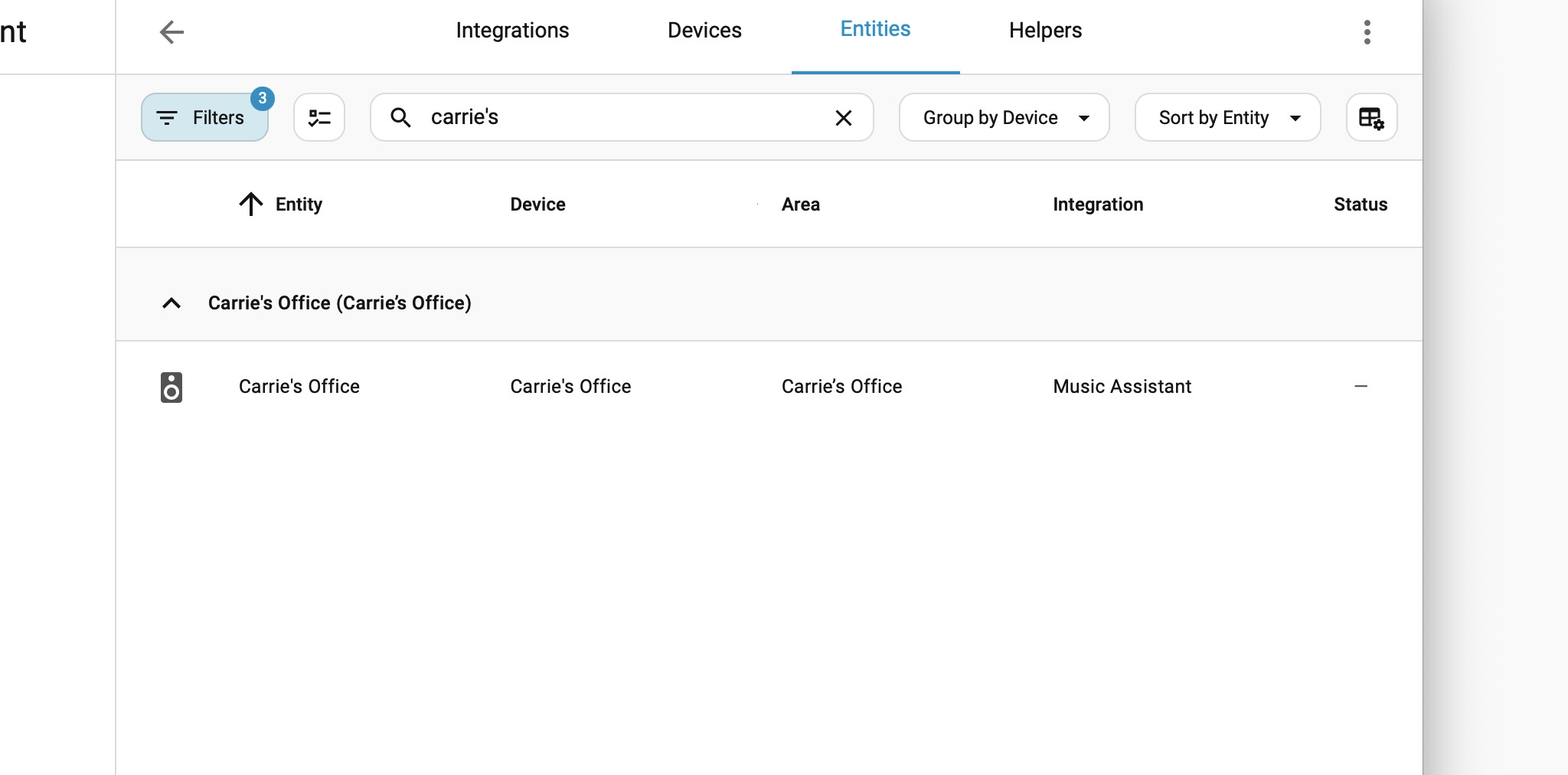1568x775 pixels.
Task: Open the Carrie's Office entity row
Action: pos(299,387)
